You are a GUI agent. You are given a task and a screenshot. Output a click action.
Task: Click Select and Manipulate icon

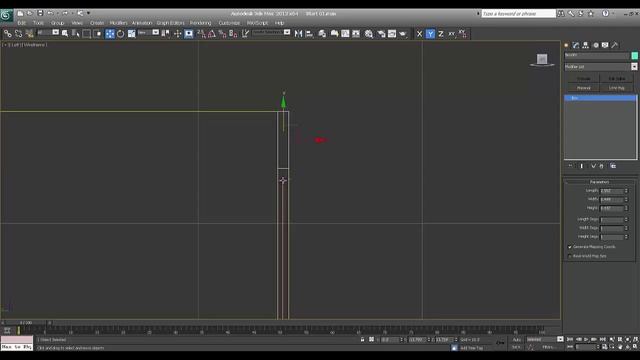tap(178, 34)
